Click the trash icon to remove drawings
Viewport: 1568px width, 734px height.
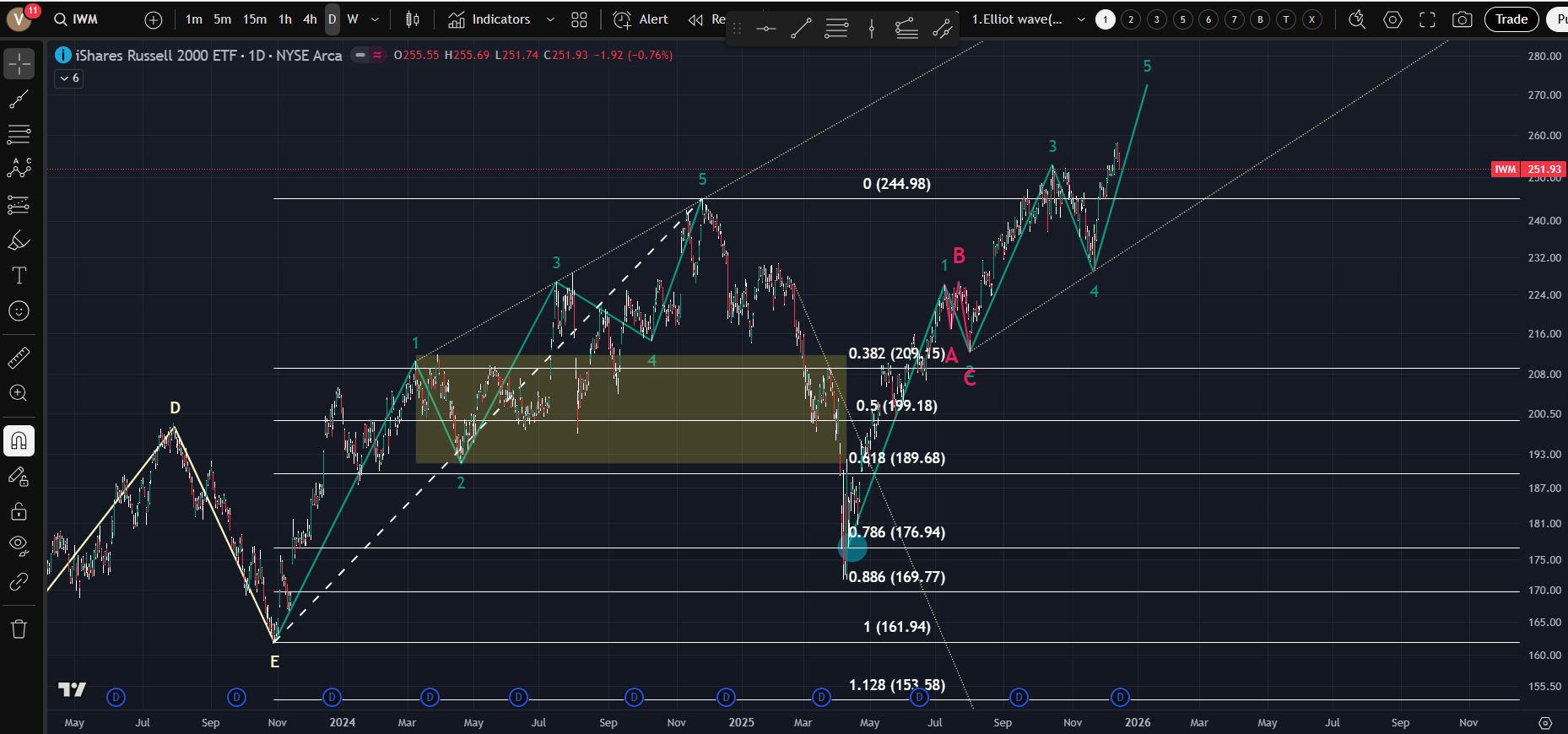[19, 629]
